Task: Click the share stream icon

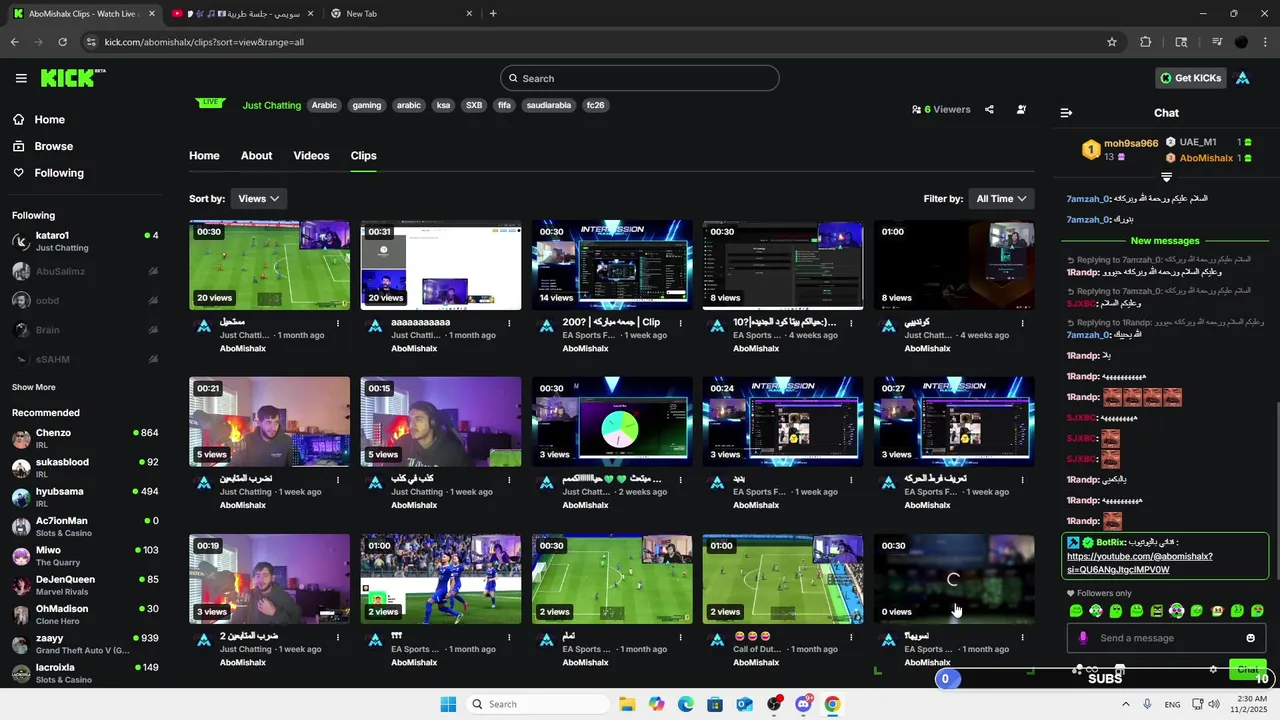Action: pos(989,109)
